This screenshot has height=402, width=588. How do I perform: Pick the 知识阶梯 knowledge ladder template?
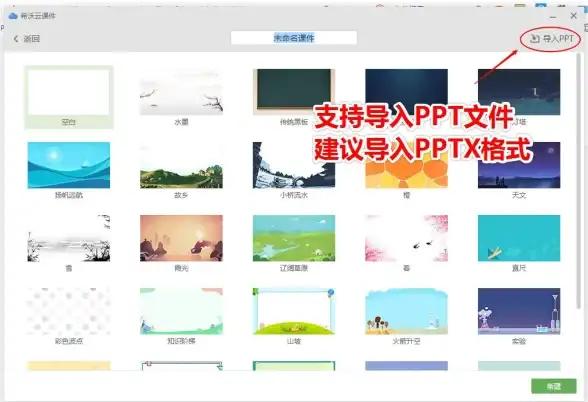[x=181, y=311]
